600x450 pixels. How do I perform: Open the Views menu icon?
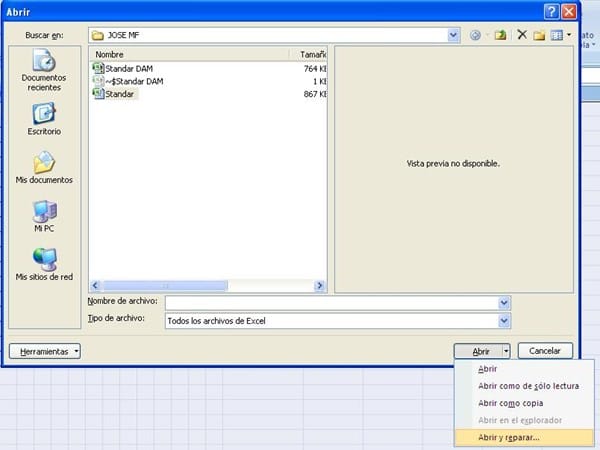558,34
